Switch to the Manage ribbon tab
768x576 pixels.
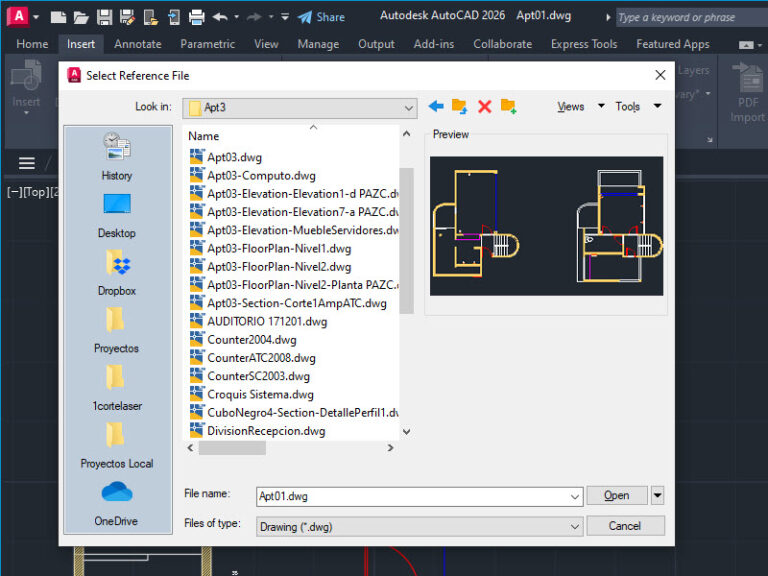click(x=318, y=44)
